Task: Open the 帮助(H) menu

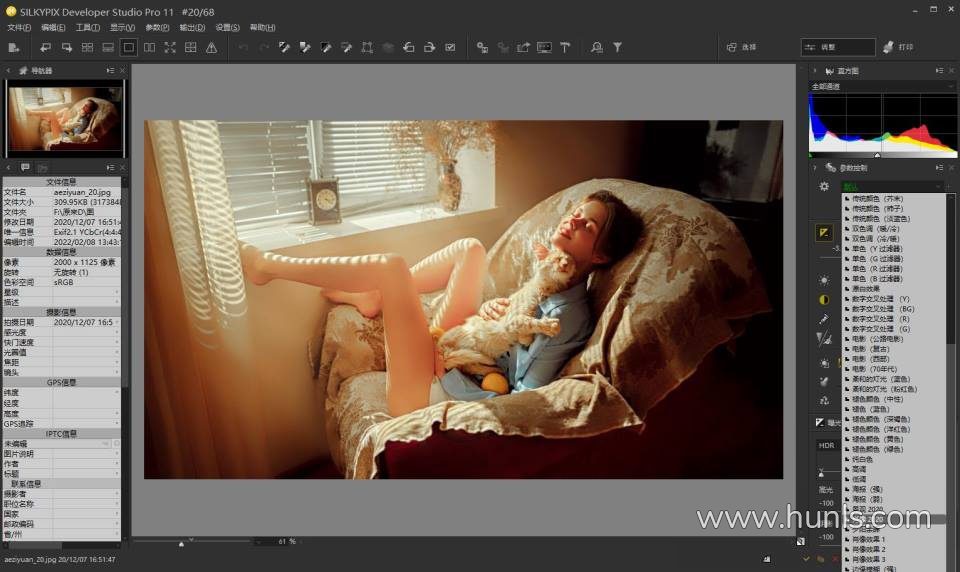Action: pos(263,28)
